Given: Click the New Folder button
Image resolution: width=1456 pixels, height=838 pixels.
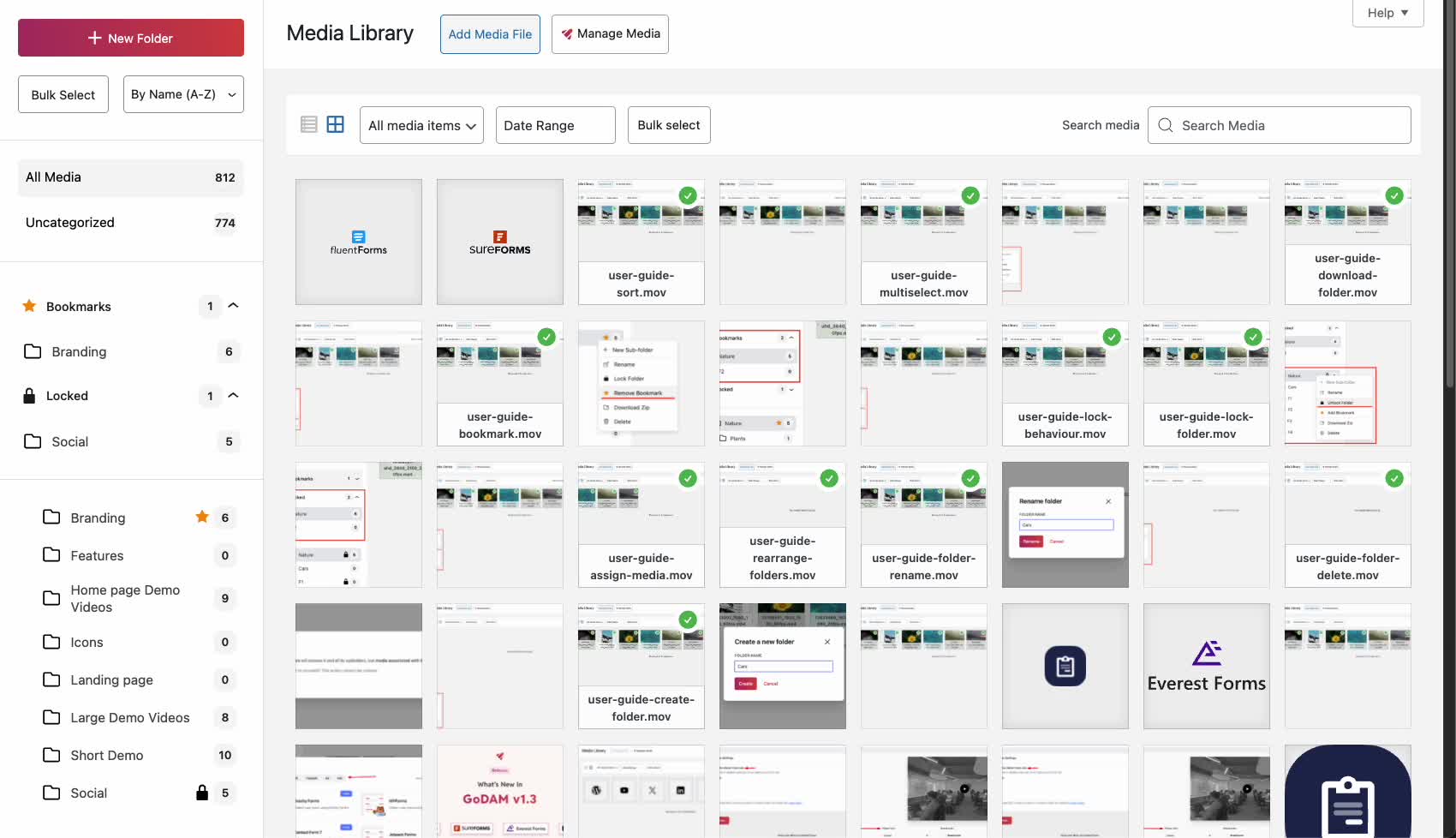Looking at the screenshot, I should (x=130, y=38).
